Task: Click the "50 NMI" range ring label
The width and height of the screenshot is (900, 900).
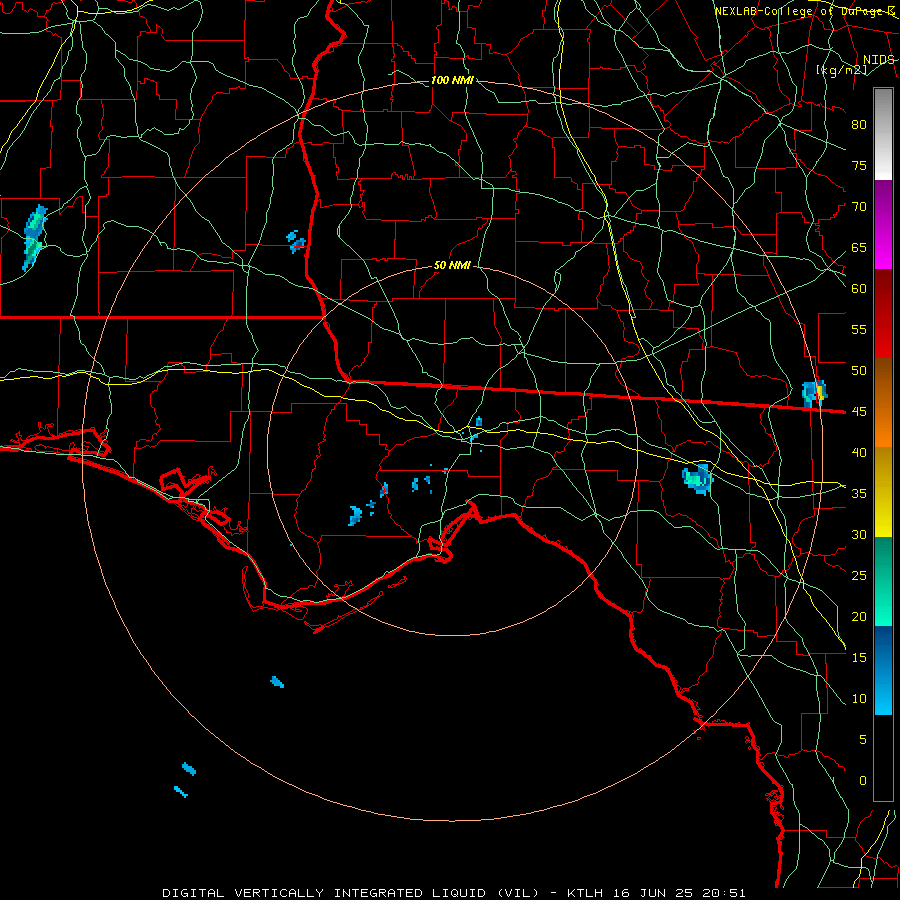Action: (452, 265)
